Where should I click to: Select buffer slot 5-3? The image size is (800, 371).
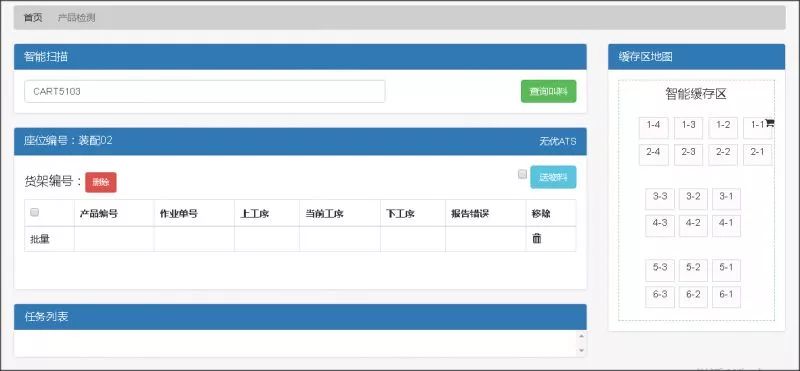tap(660, 270)
